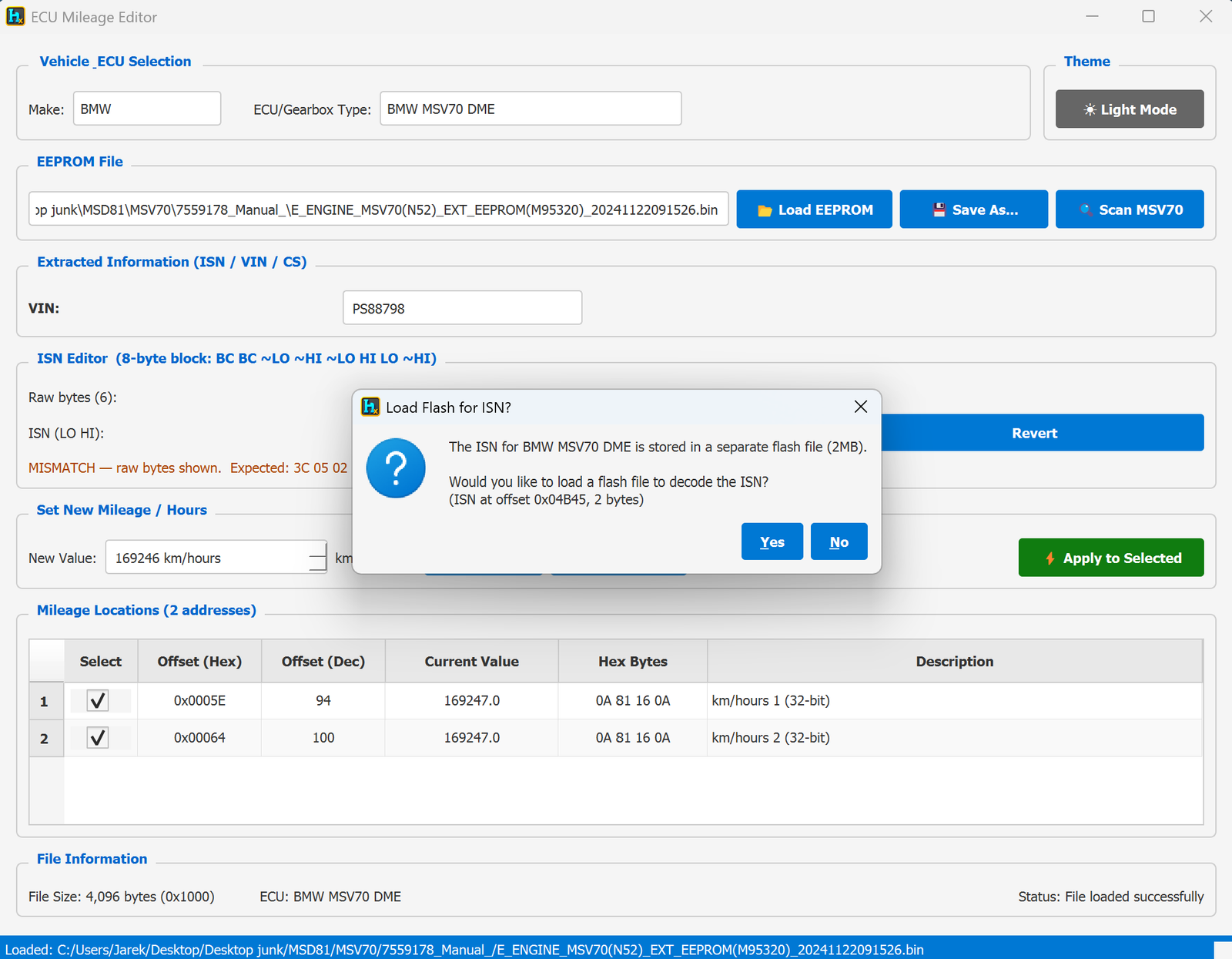Screen dimensions: 1232x959
Task: Select row header 1 in table
Action: [x=46, y=701]
